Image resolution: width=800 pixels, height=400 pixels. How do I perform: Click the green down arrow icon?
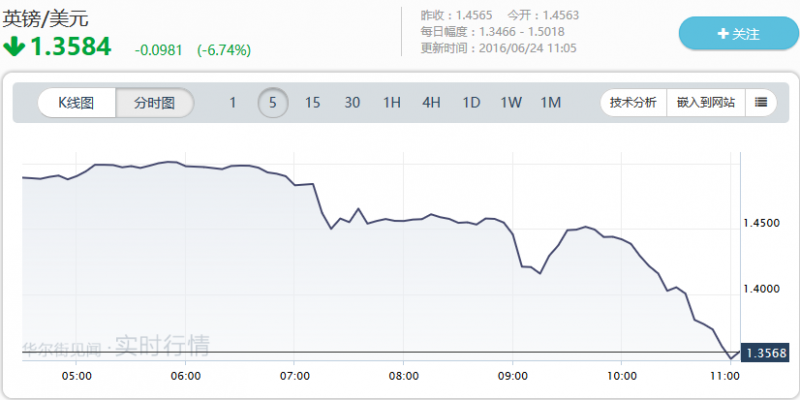[14, 46]
